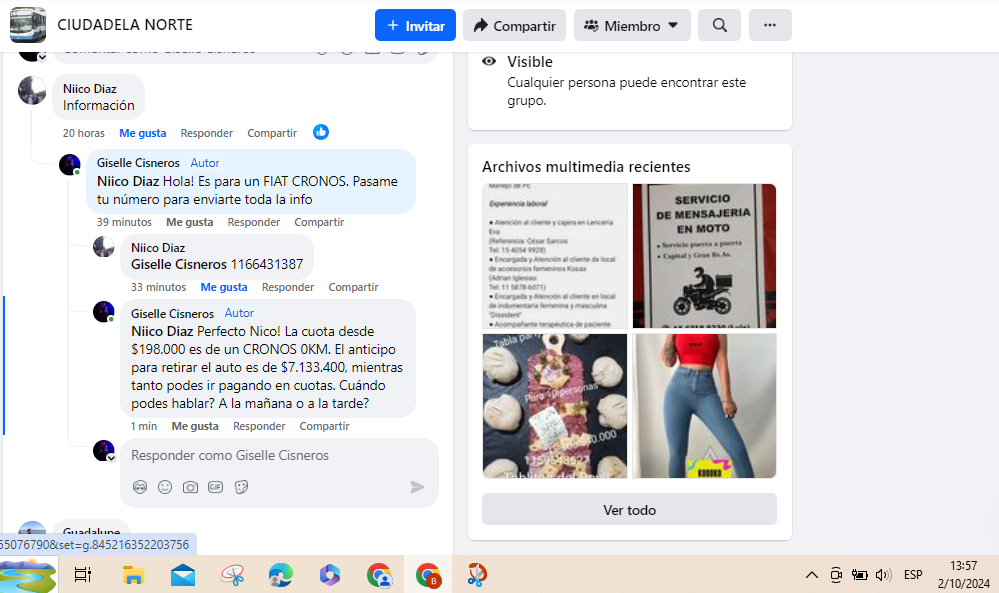Open the Chrome window with B profile badge

[428, 575]
